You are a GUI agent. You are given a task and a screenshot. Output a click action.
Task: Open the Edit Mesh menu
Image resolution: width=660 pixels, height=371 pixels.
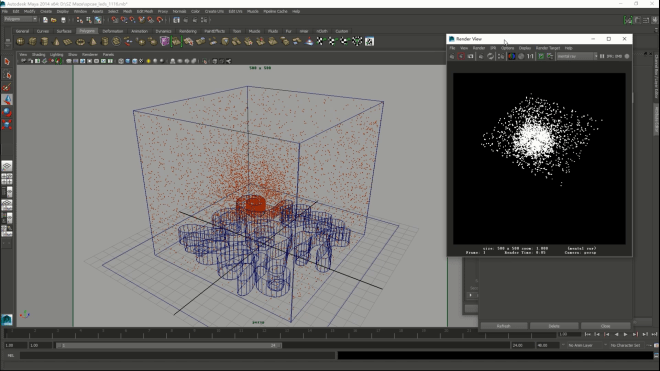145,11
